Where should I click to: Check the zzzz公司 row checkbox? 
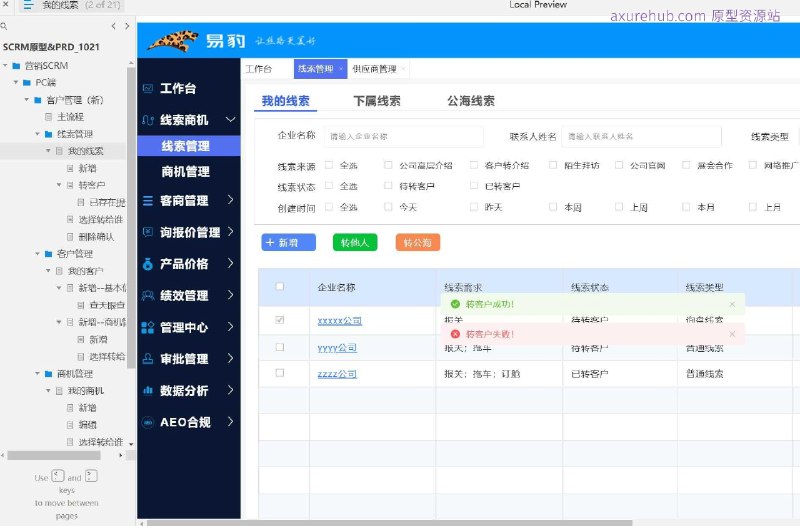pos(280,373)
